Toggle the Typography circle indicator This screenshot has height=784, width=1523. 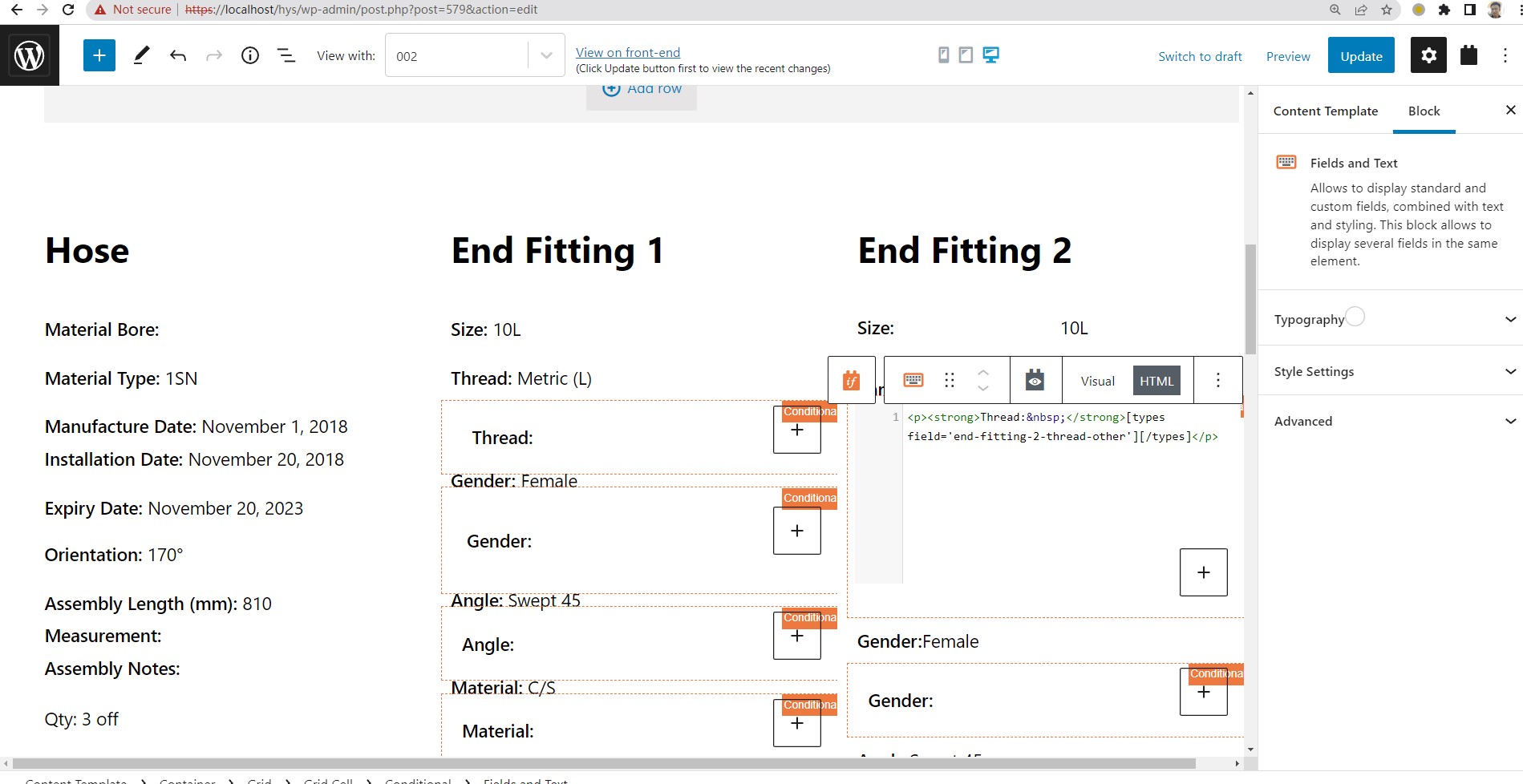[1355, 317]
